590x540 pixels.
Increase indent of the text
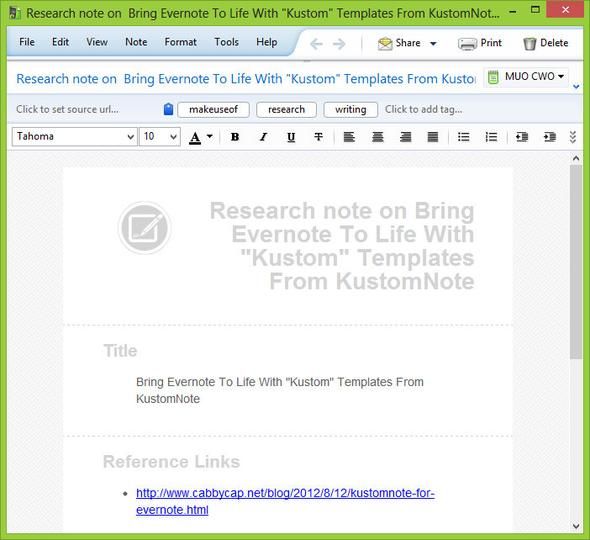(x=550, y=137)
